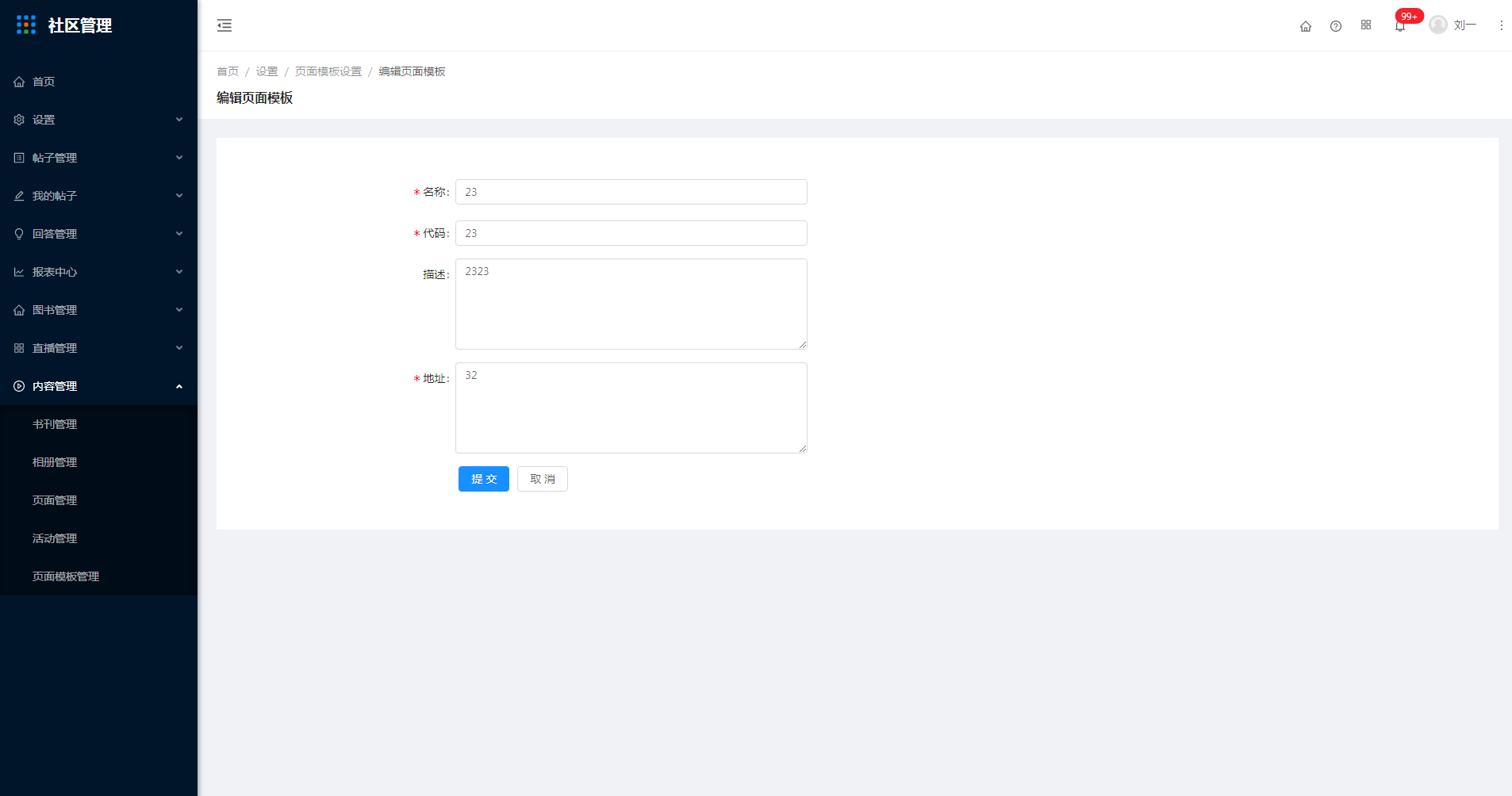
Task: Focus the 名称 input field
Action: 631,192
